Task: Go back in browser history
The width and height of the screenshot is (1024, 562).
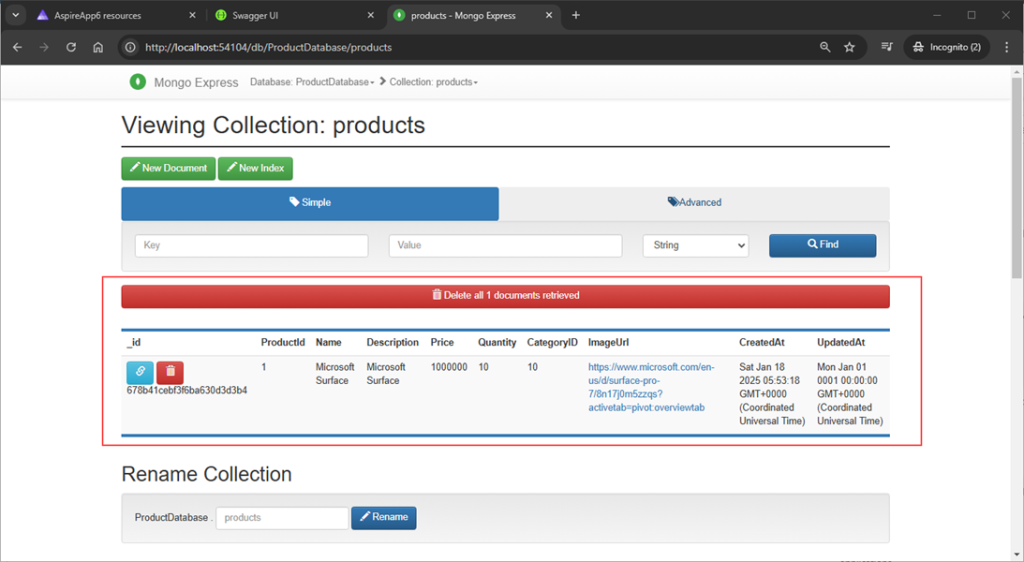Action: pyautogui.click(x=18, y=47)
